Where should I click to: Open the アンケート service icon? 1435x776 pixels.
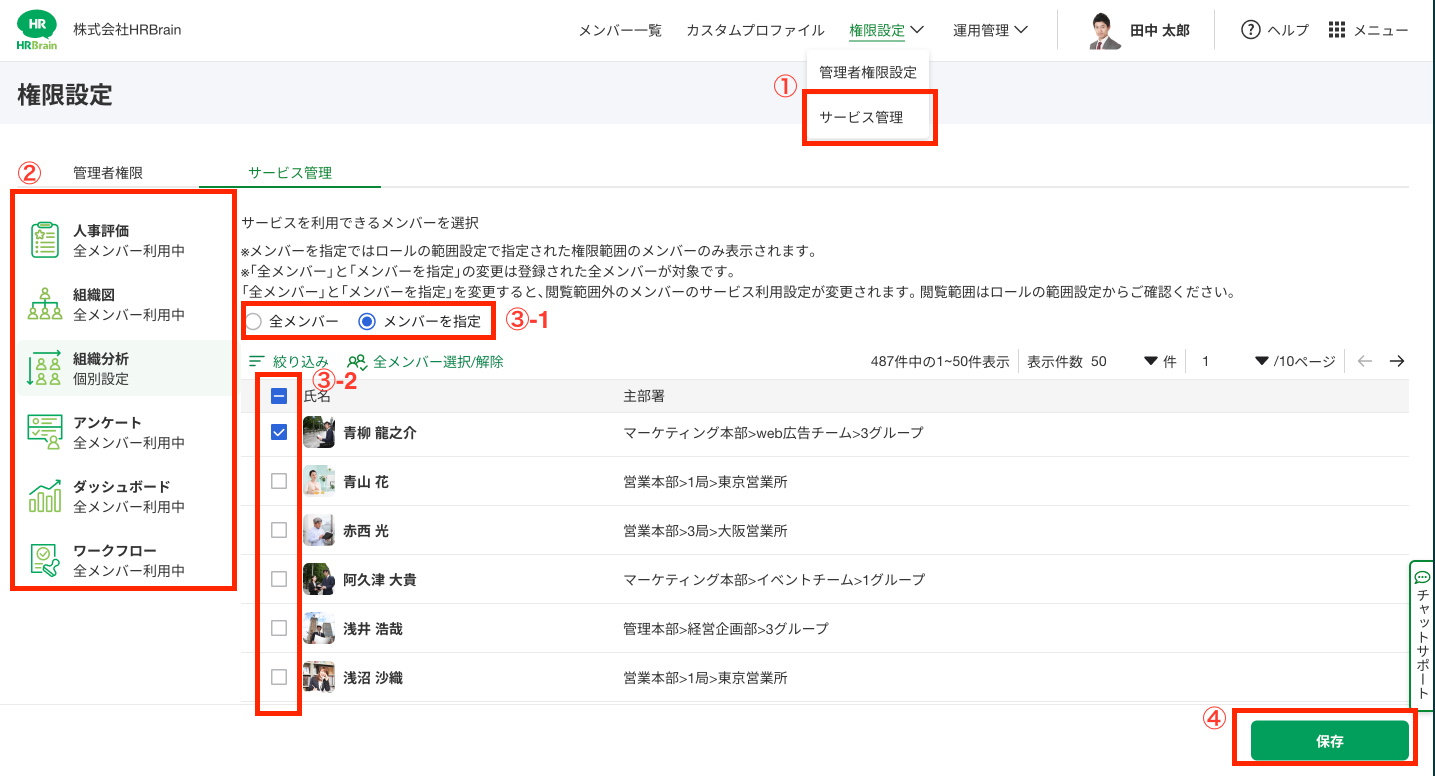click(x=45, y=432)
